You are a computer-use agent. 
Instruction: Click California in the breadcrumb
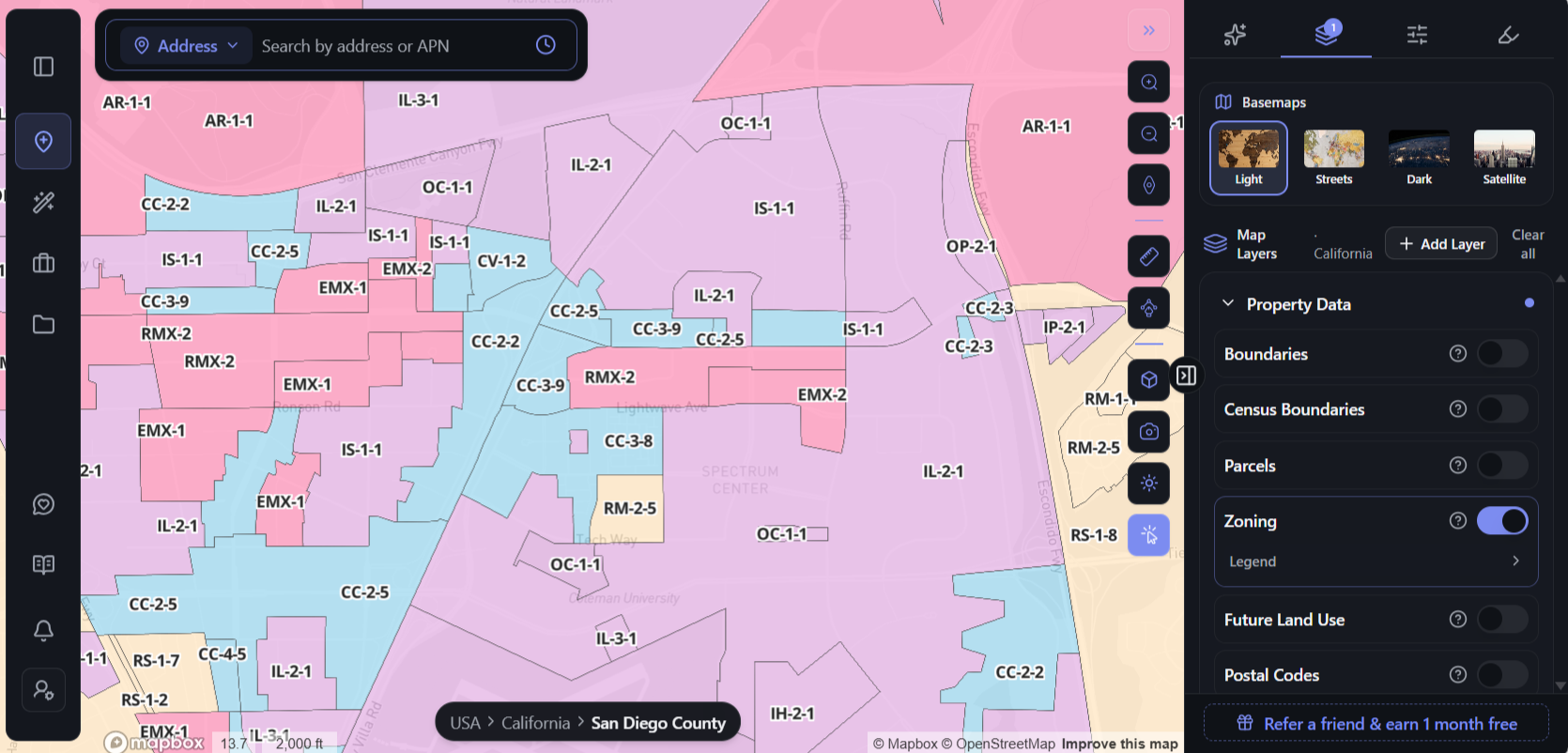(535, 723)
